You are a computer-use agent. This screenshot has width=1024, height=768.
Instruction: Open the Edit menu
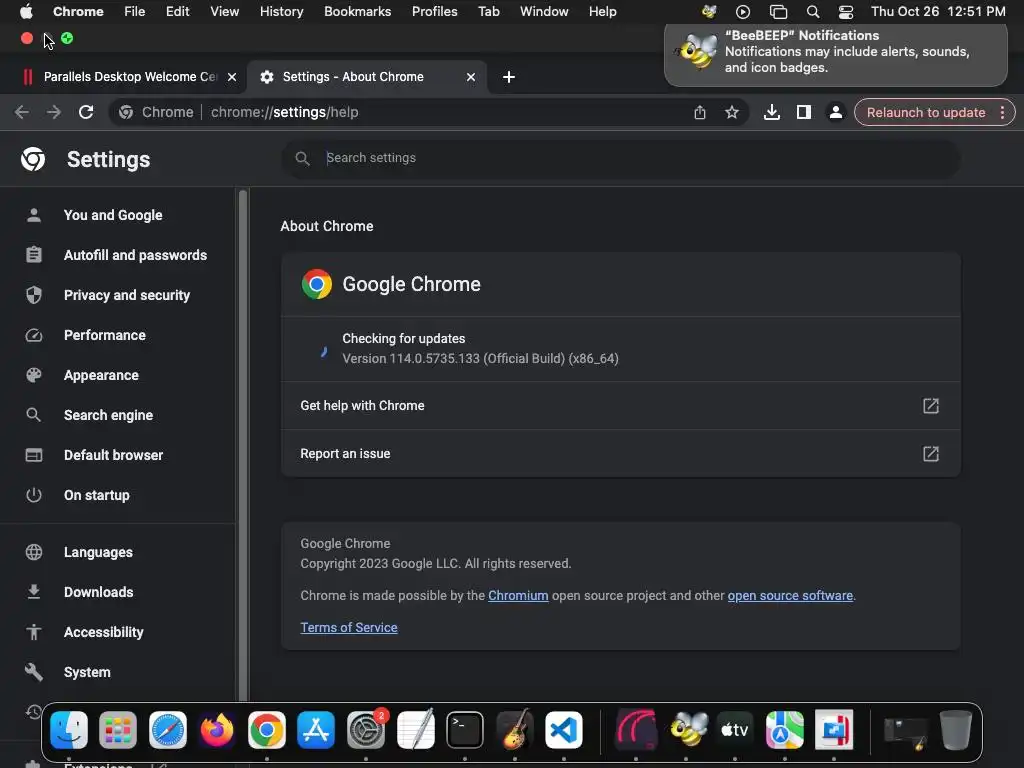[x=178, y=11]
